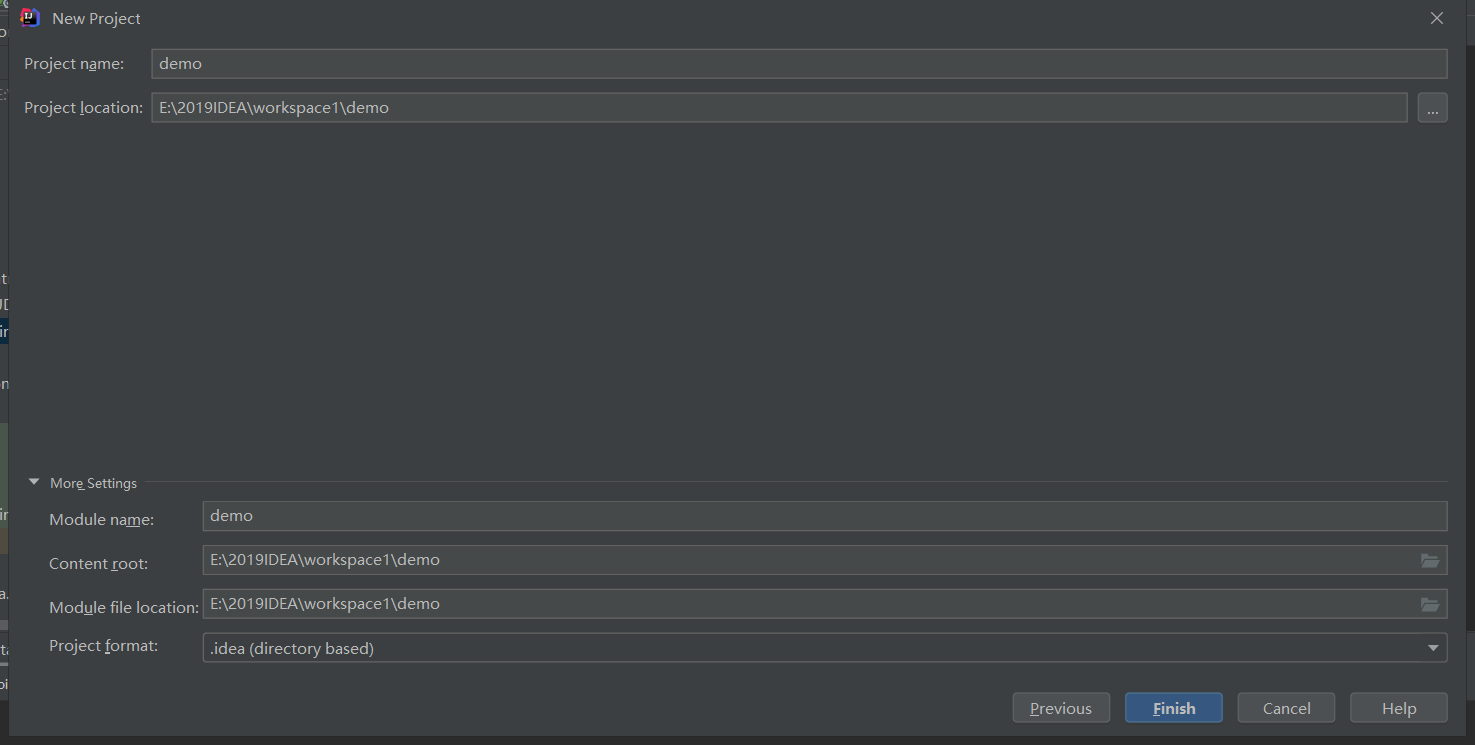Edit the Project name field
The width and height of the screenshot is (1475, 745).
pyautogui.click(x=799, y=63)
